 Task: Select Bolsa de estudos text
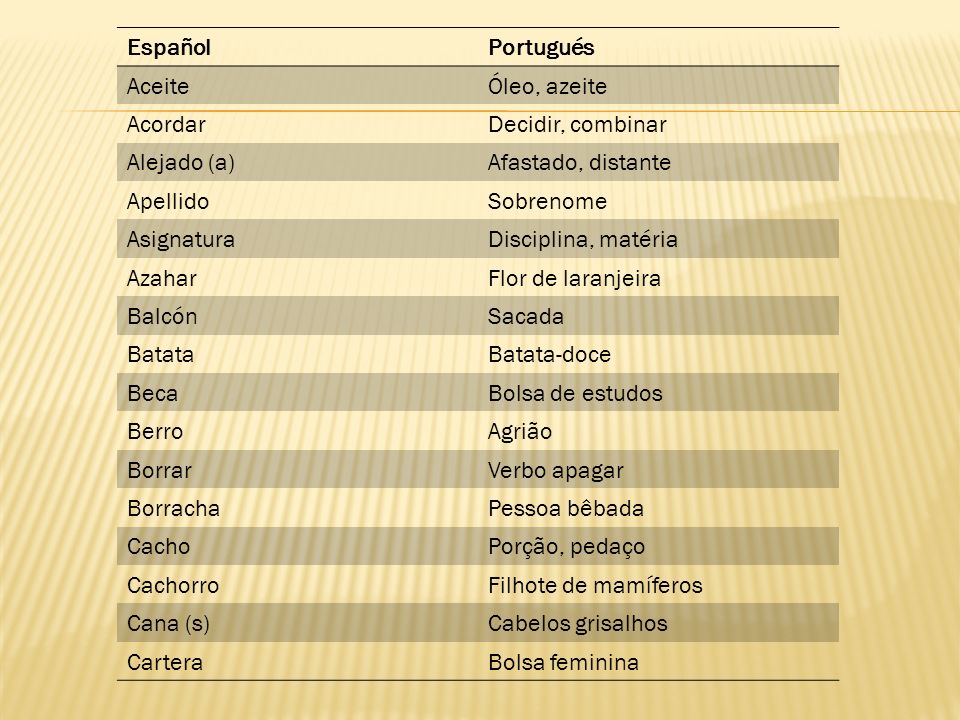click(x=576, y=393)
